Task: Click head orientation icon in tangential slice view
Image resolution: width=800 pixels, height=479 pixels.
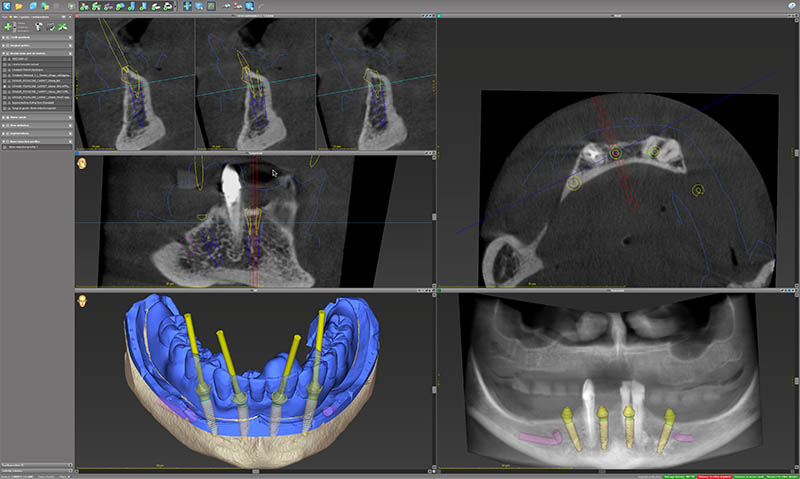Action: (x=81, y=162)
